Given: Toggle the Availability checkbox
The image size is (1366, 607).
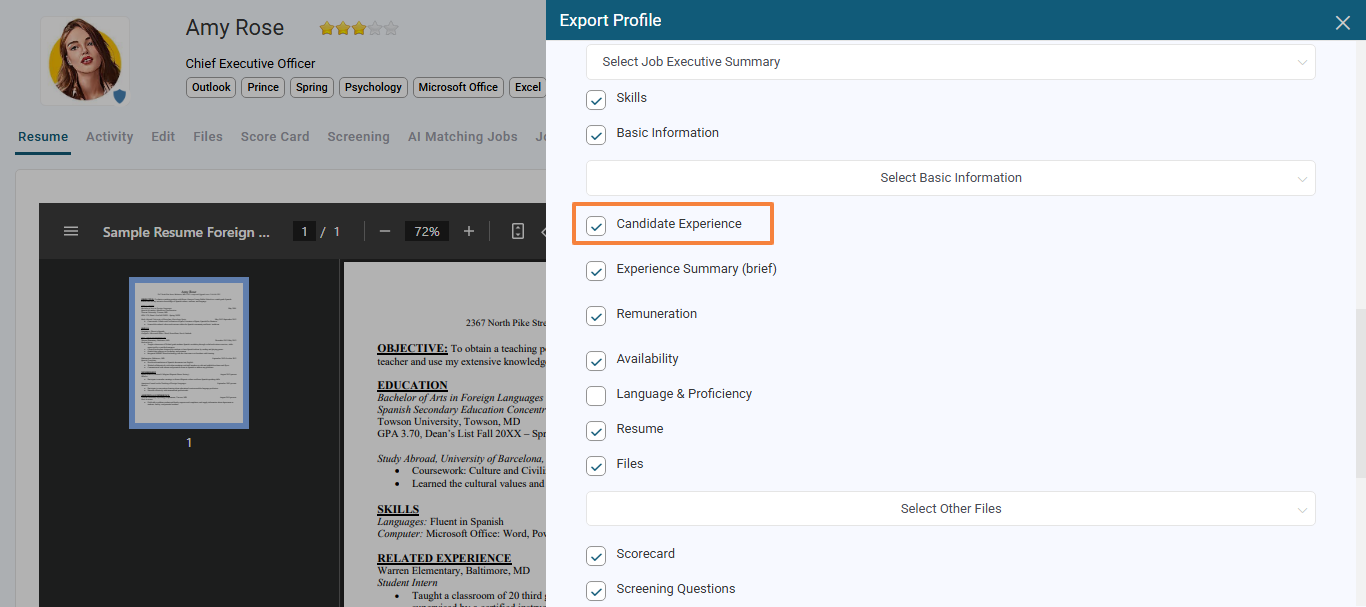Looking at the screenshot, I should 596,360.
